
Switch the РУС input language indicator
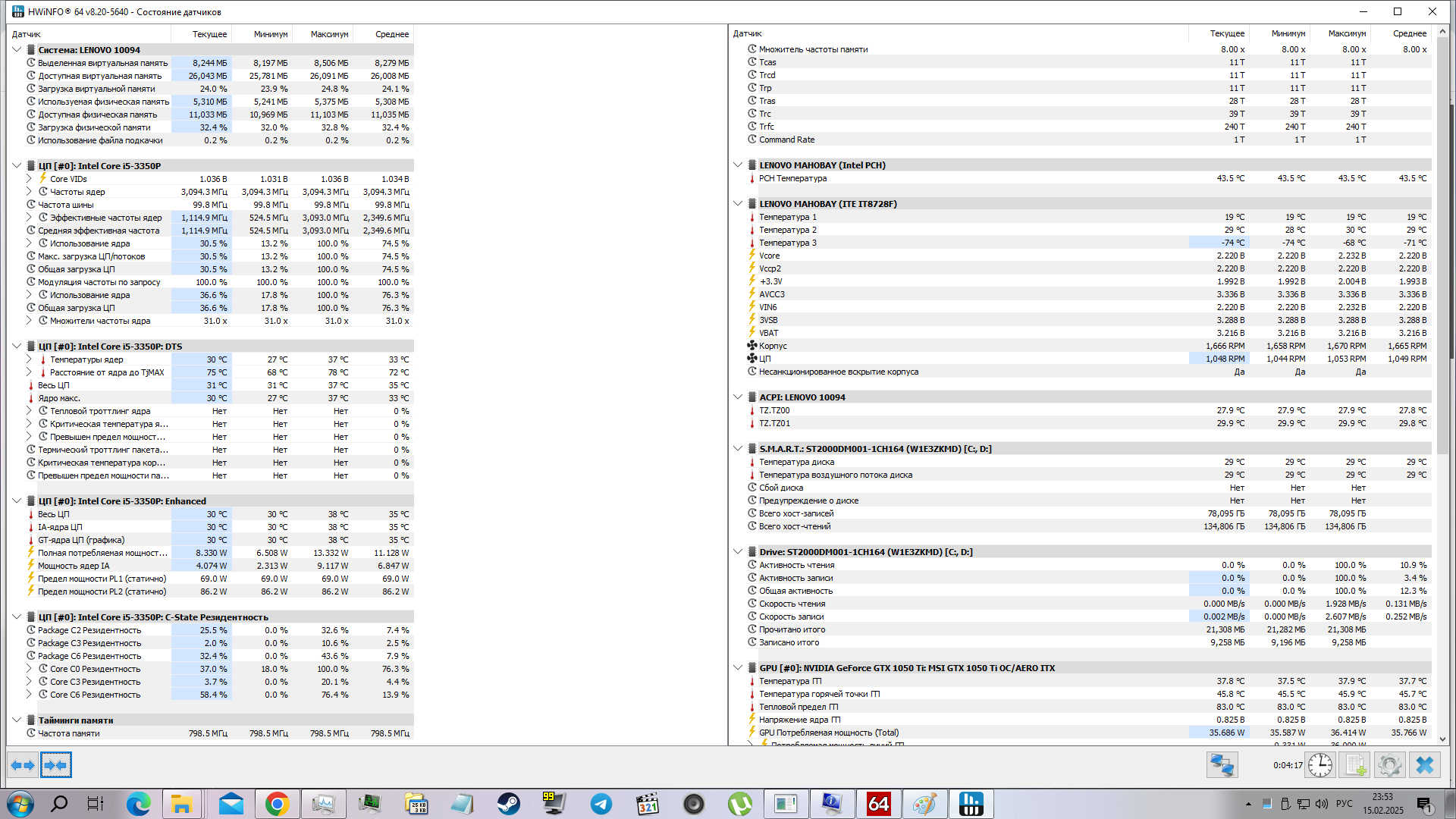click(1345, 804)
